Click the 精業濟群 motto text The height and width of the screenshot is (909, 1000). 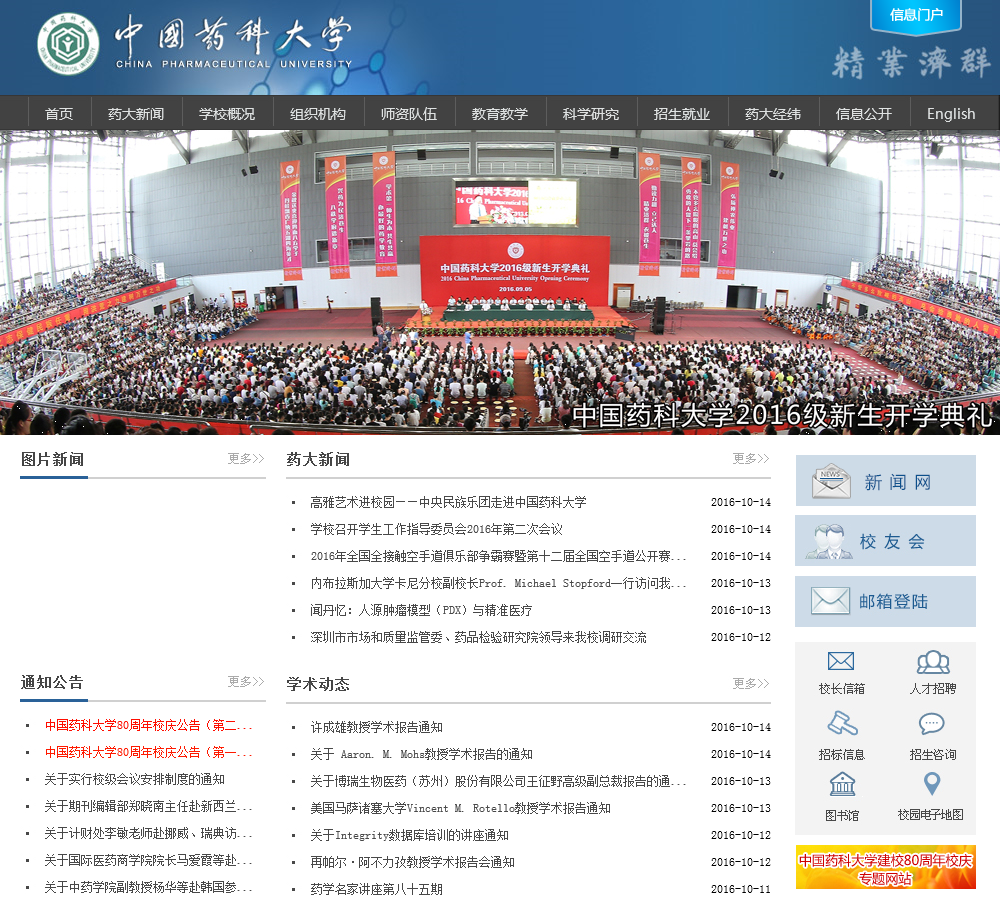tap(911, 63)
